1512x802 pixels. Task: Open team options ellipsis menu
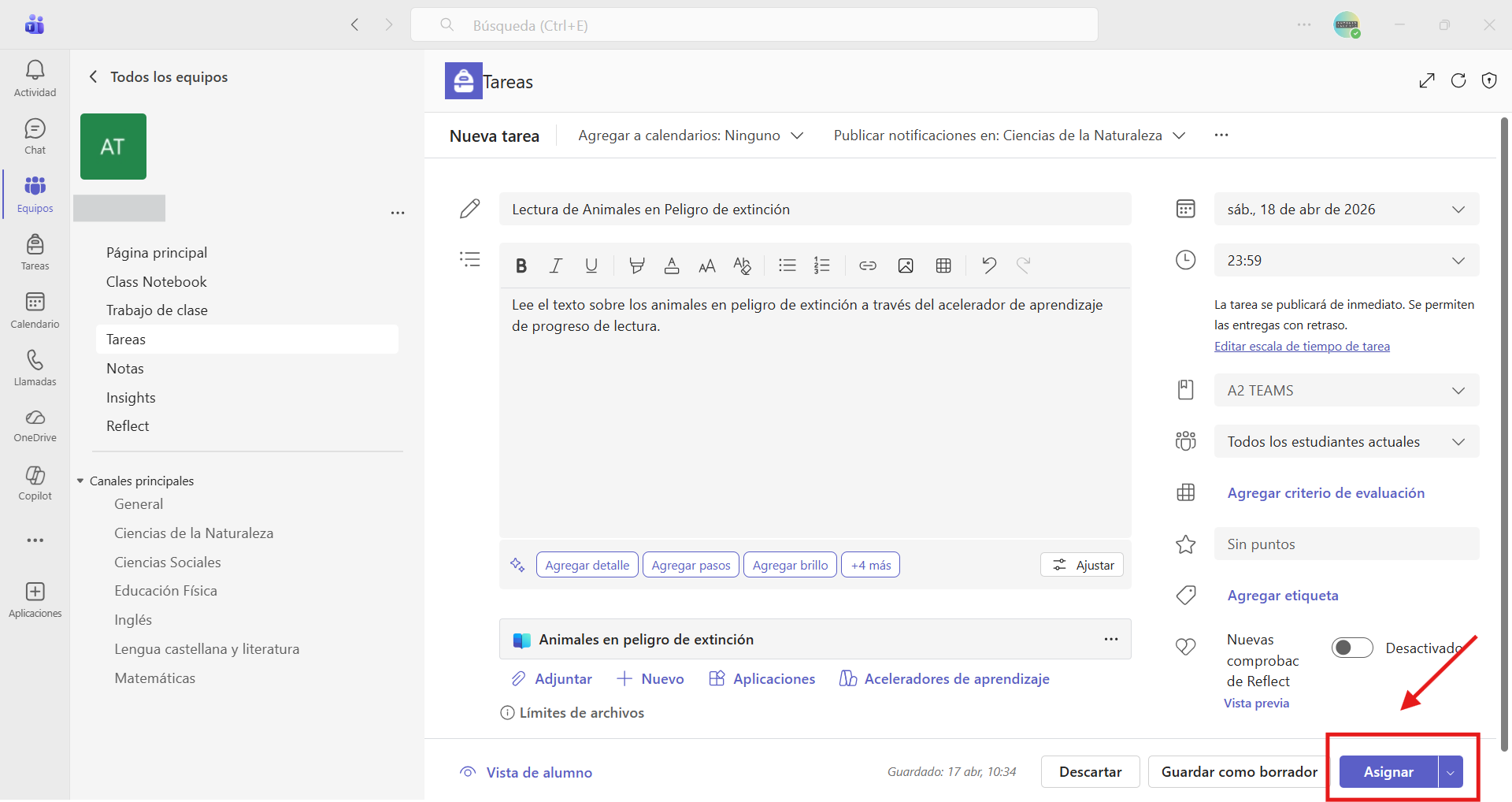click(x=398, y=213)
